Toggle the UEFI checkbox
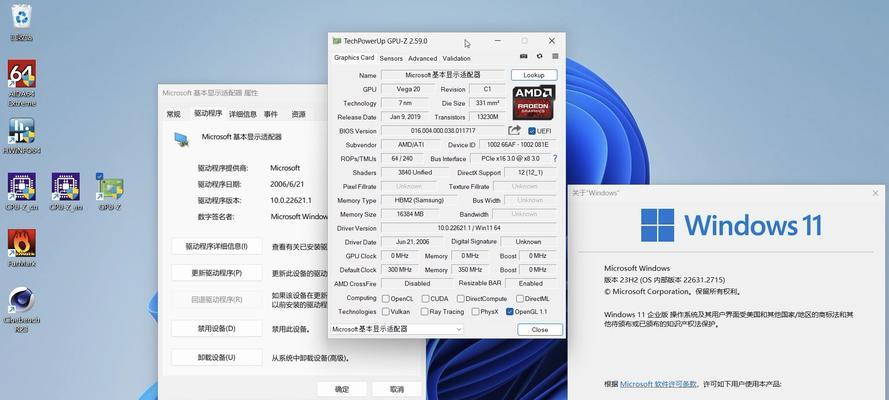889x400 pixels. [x=532, y=131]
